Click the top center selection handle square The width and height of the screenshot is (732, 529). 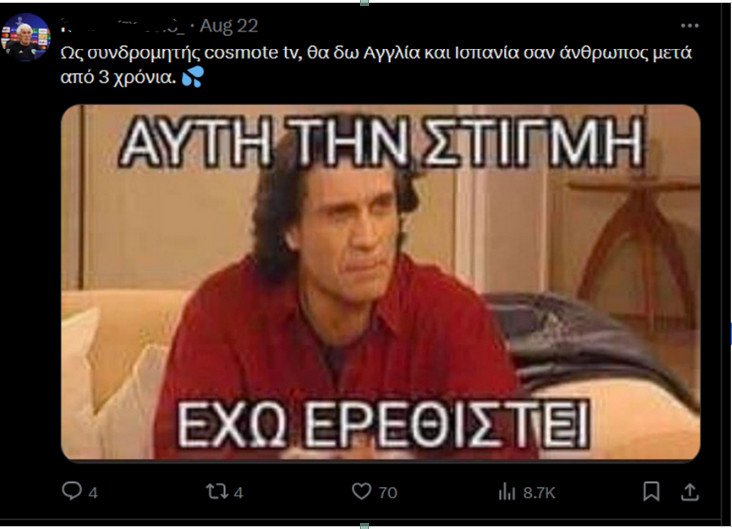365,2
